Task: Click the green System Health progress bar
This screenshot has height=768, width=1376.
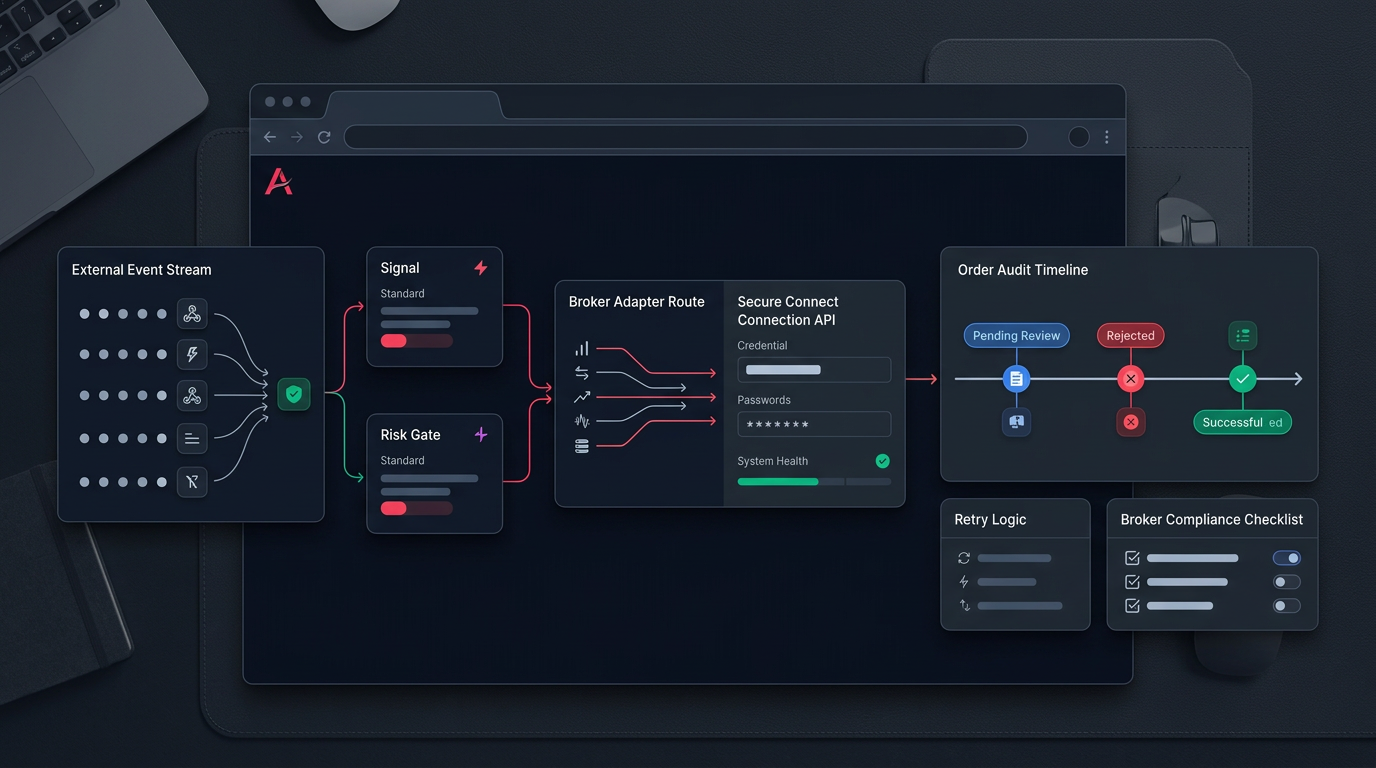Action: click(x=814, y=482)
